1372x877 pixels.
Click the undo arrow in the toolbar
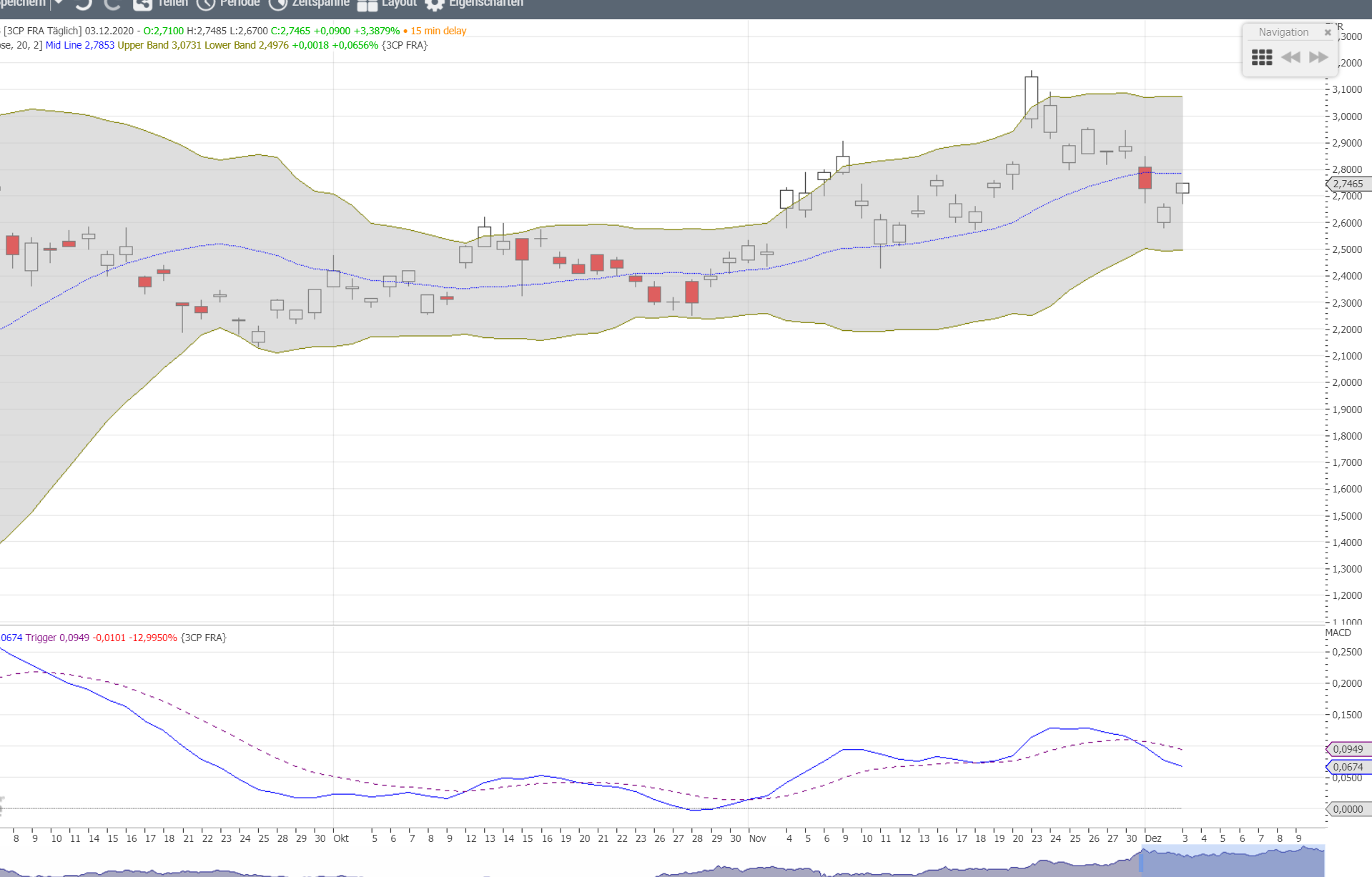tap(84, 4)
